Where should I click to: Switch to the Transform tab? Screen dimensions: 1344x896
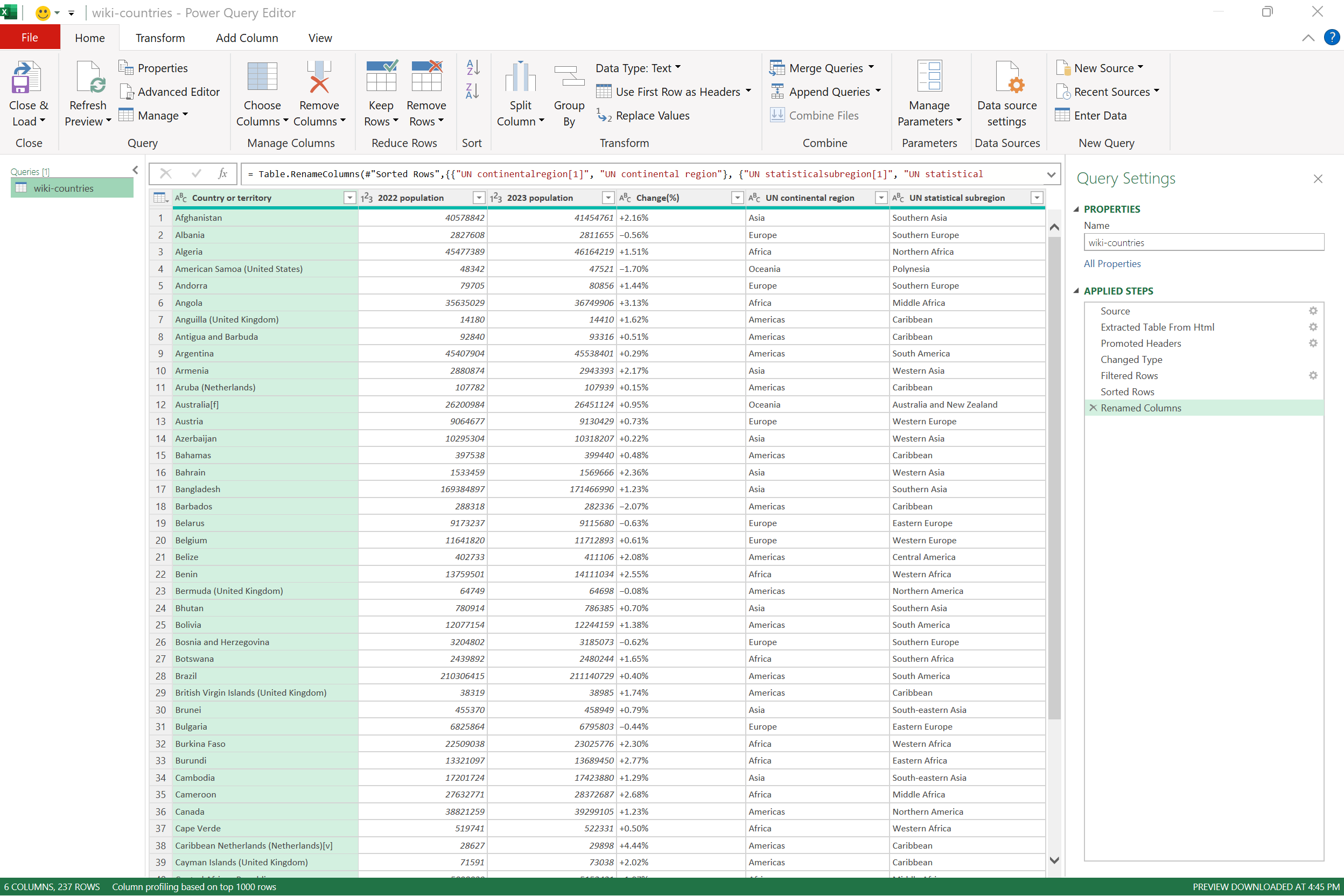[160, 38]
